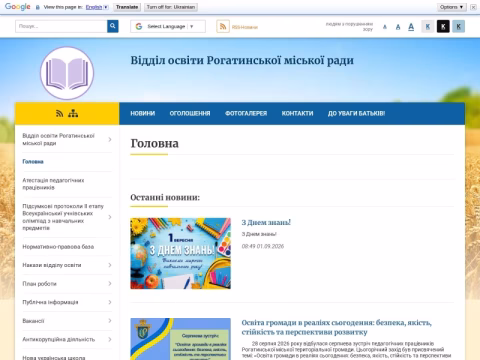Click into the Пошук search field

pyautogui.click(x=61, y=26)
